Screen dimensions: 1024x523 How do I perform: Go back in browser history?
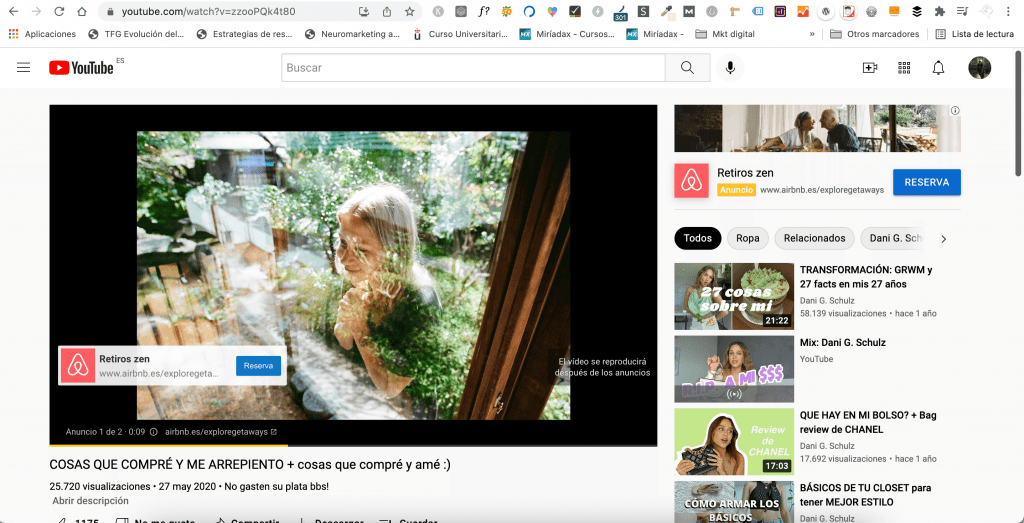click(x=13, y=11)
